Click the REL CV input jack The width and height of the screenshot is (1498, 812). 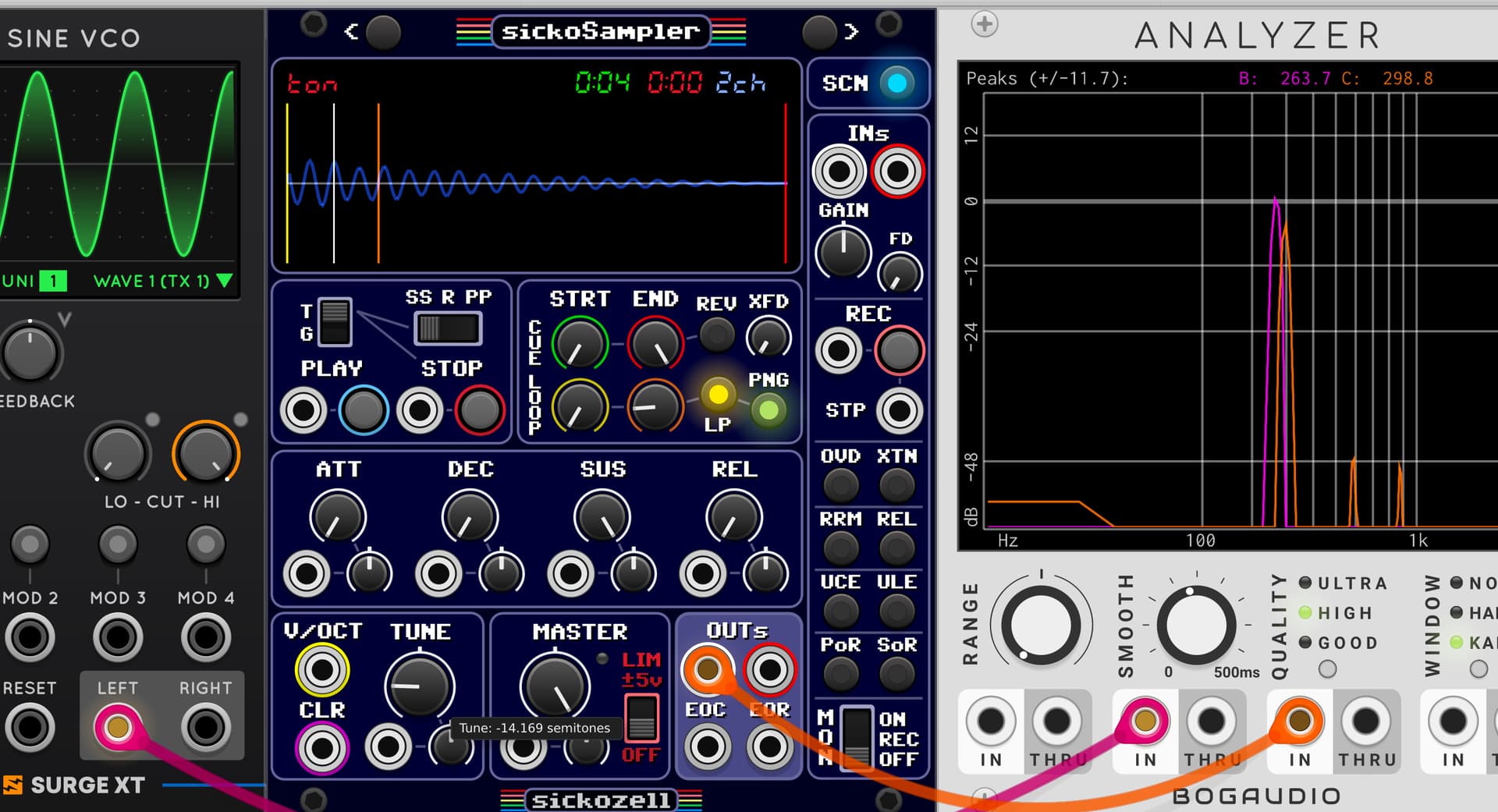click(x=702, y=574)
